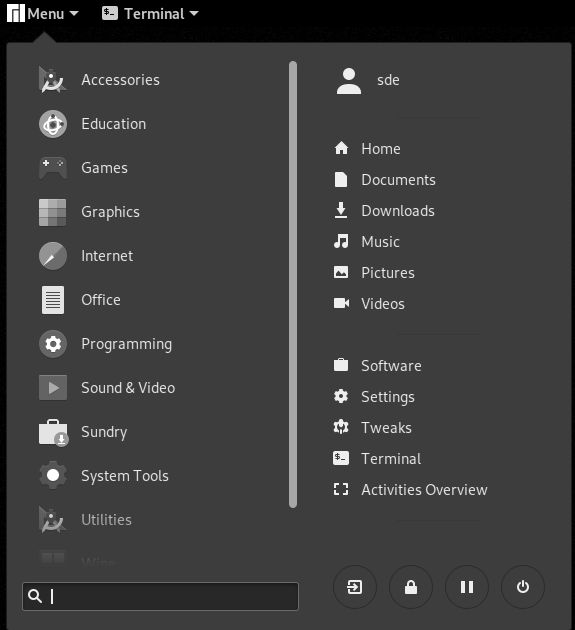Image resolution: width=575 pixels, height=630 pixels.
Task: Open the Menu dropdown in top bar
Action: pyautogui.click(x=43, y=14)
